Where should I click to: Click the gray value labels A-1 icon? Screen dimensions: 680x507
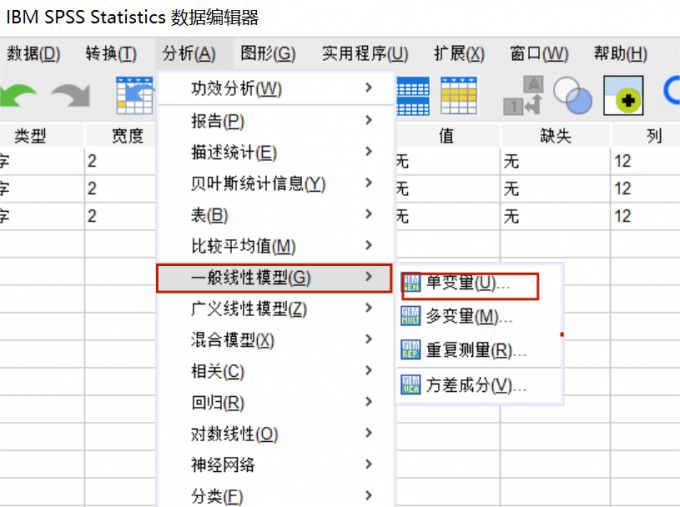[523, 95]
